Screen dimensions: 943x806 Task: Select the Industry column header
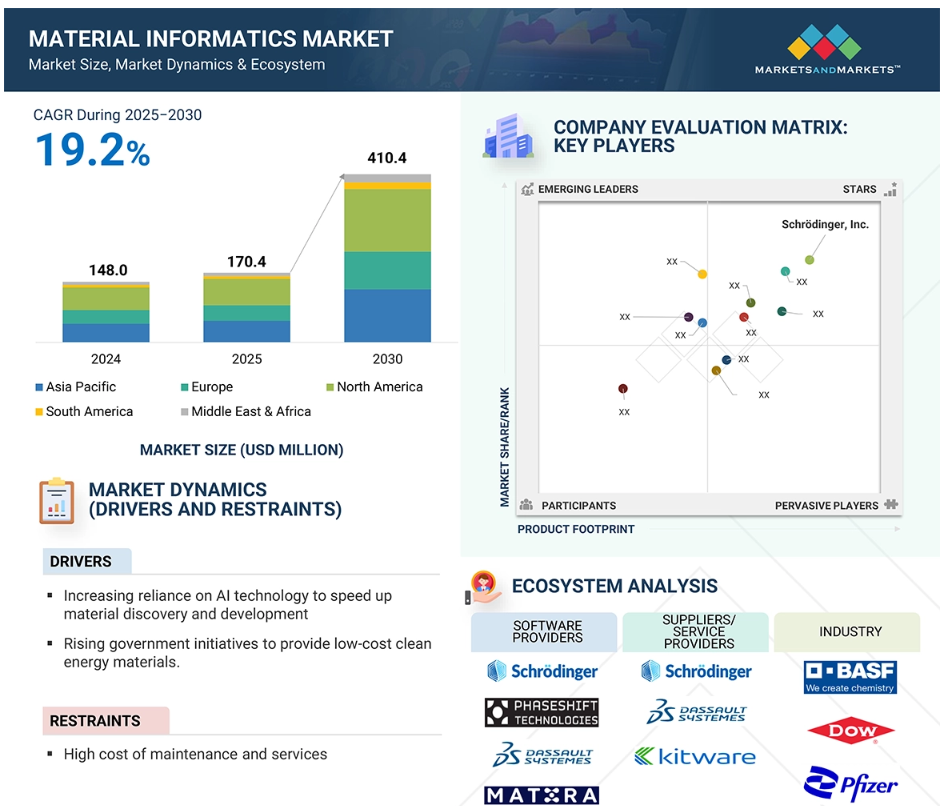pos(847,632)
